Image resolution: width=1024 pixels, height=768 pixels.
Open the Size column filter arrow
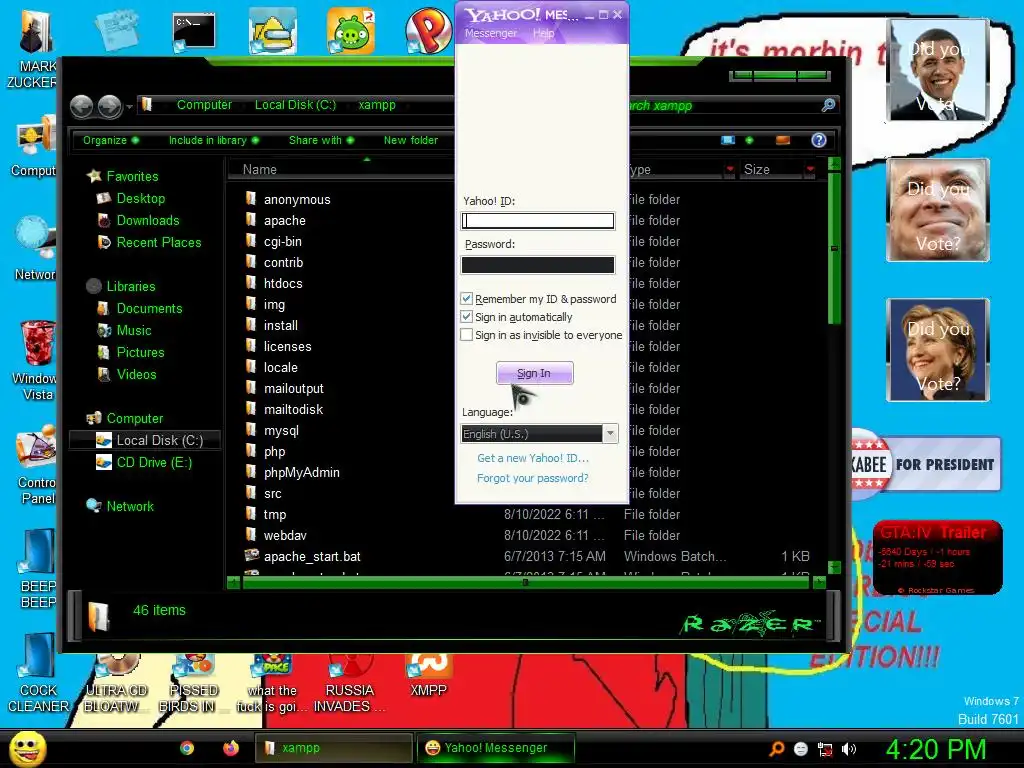tap(810, 170)
